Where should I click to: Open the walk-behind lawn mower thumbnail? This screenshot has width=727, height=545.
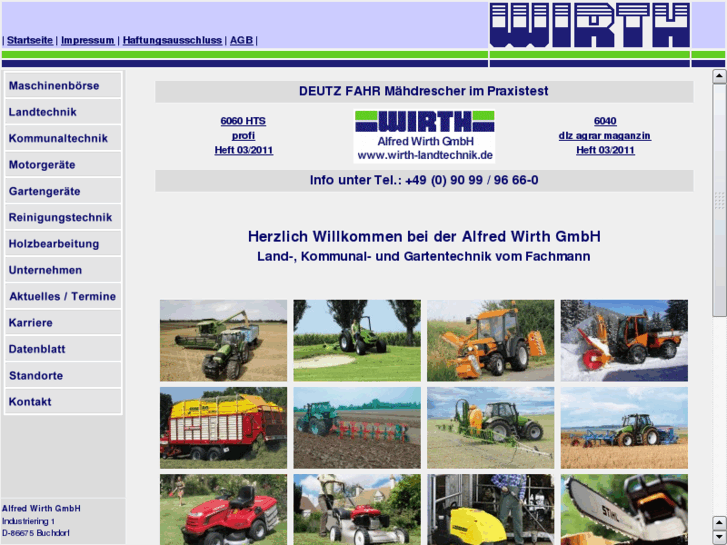pyautogui.click(x=357, y=509)
